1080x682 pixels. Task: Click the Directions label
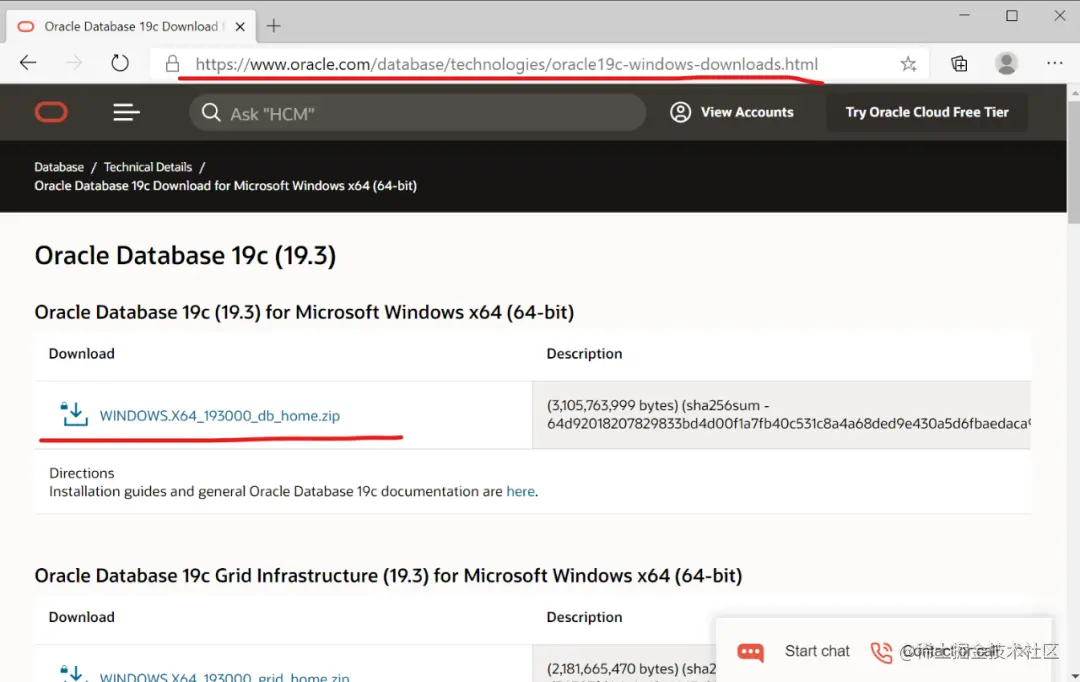coord(81,473)
